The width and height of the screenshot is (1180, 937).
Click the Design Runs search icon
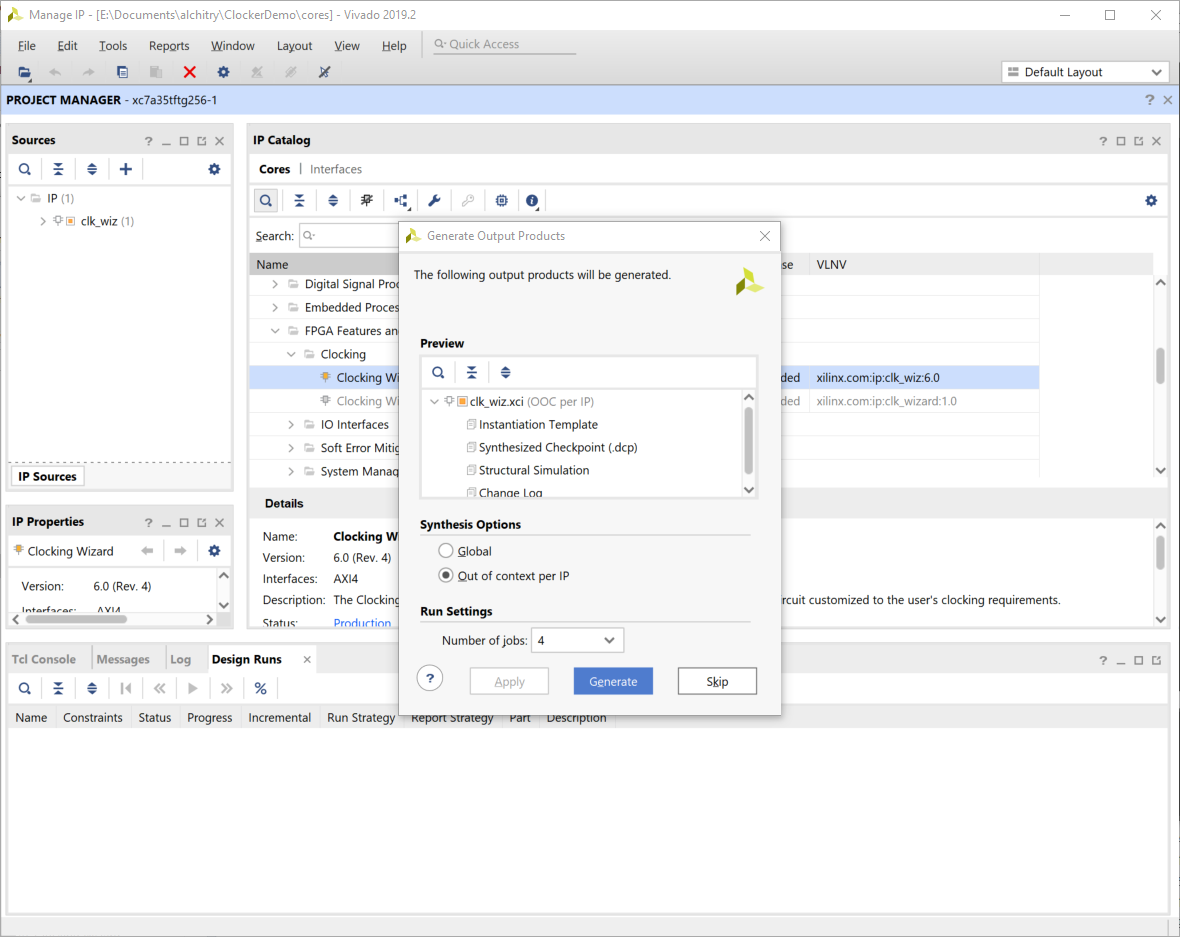[x=25, y=689]
